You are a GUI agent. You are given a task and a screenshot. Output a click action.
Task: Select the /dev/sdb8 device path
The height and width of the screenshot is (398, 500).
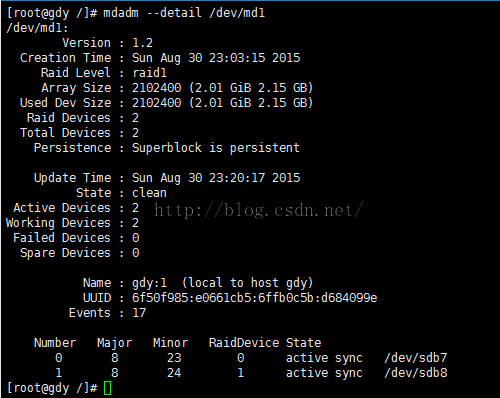pos(416,373)
